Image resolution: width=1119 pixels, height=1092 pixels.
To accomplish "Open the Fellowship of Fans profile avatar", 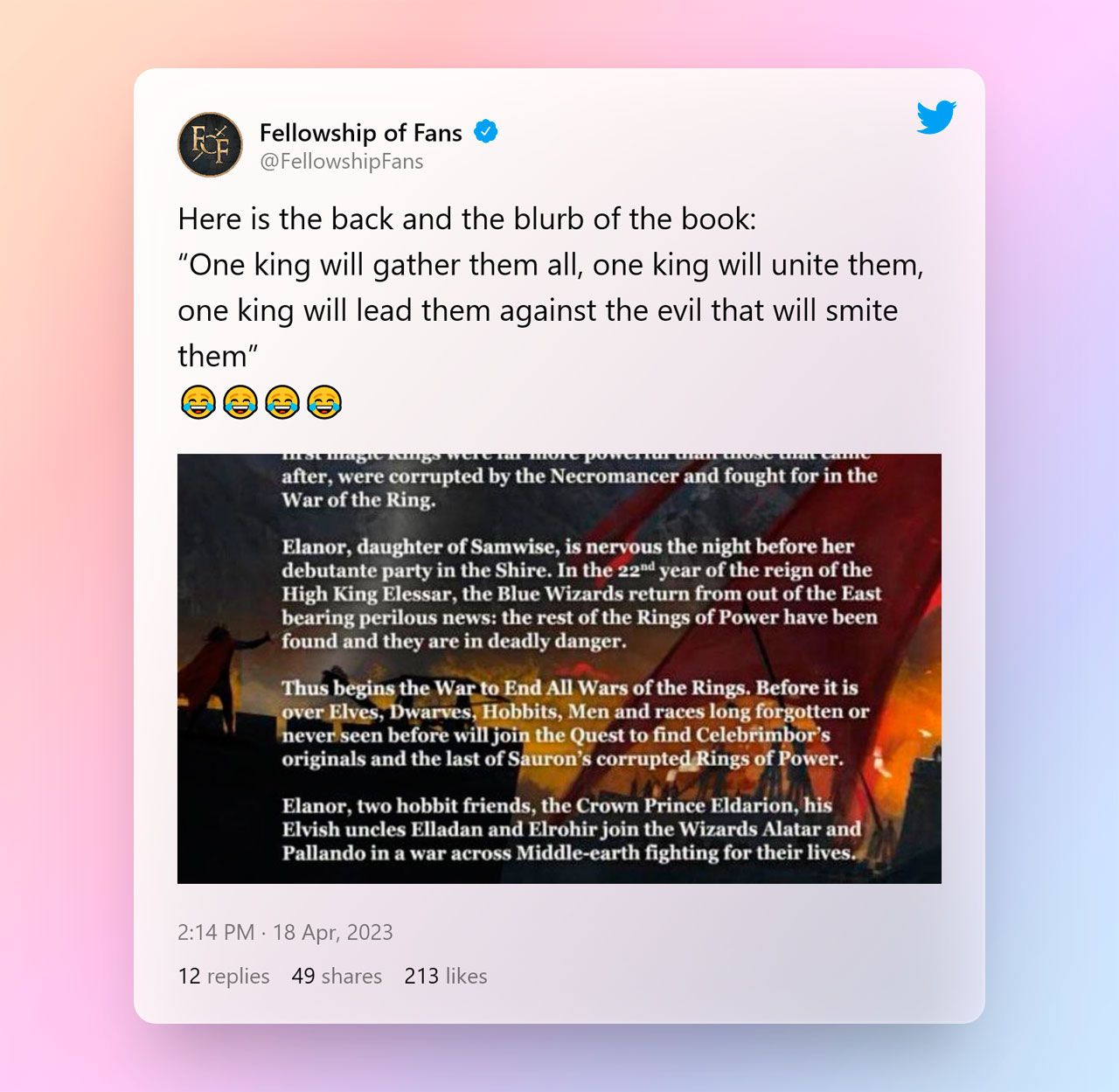I will (210, 144).
